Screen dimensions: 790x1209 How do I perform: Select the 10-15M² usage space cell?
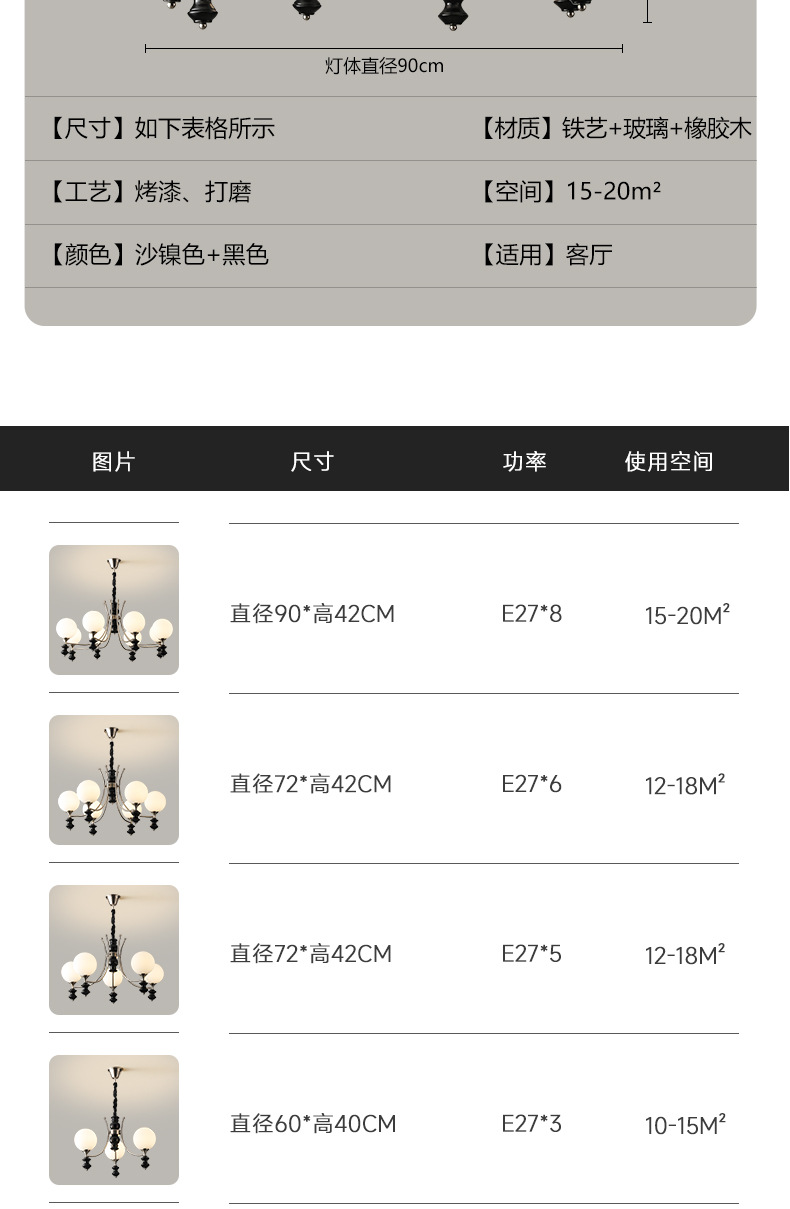[685, 1125]
